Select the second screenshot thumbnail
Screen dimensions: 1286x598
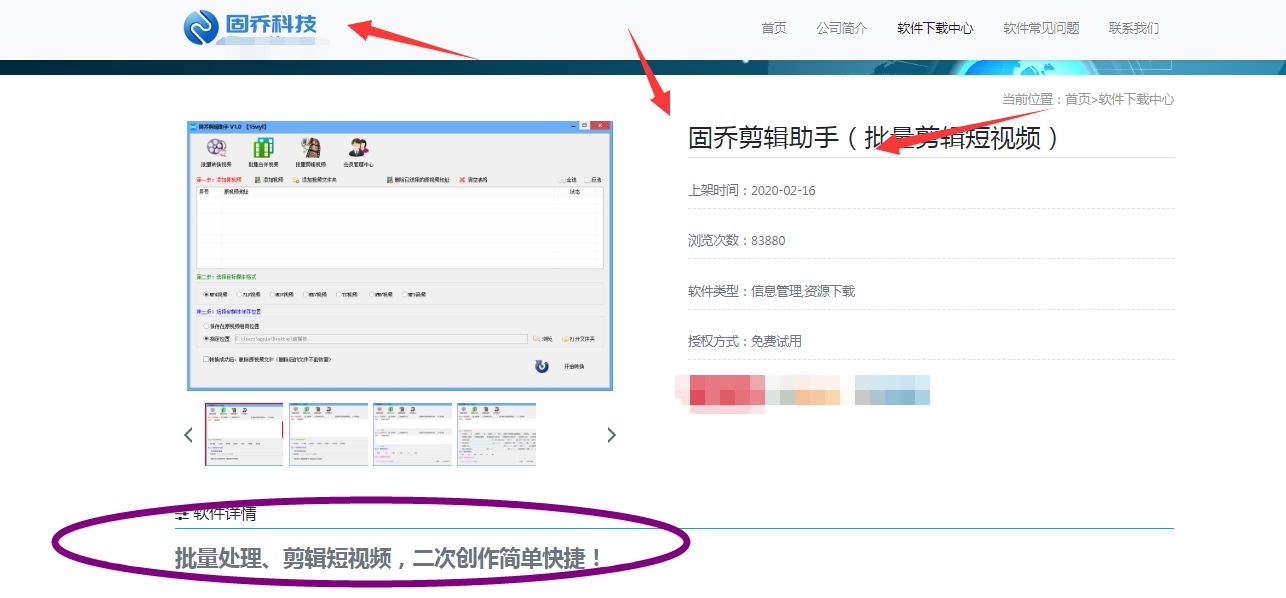[x=328, y=434]
